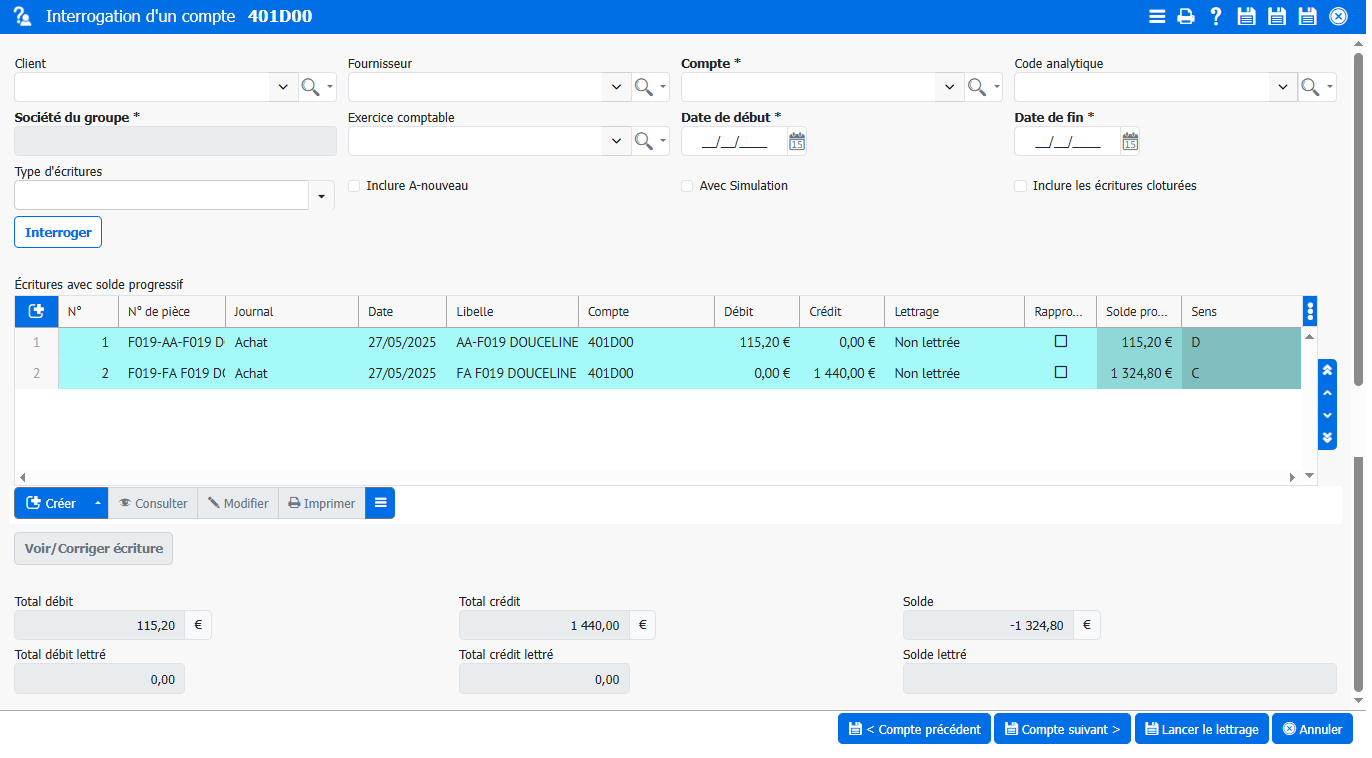Image resolution: width=1372 pixels, height=758 pixels.
Task: Click the add row icon in grid header
Action: pyautogui.click(x=37, y=312)
